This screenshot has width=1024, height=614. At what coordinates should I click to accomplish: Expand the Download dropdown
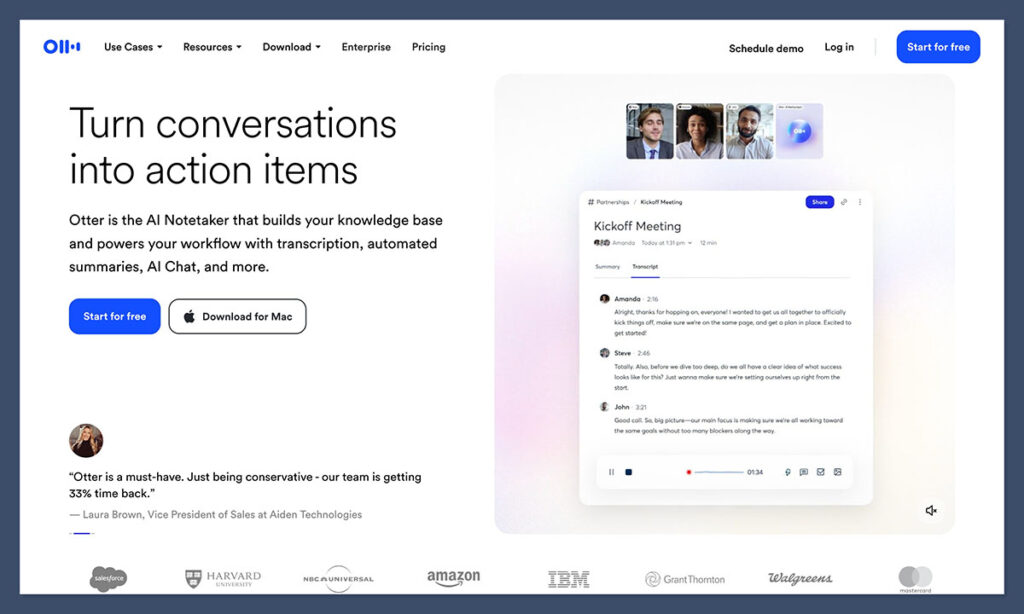pos(291,46)
